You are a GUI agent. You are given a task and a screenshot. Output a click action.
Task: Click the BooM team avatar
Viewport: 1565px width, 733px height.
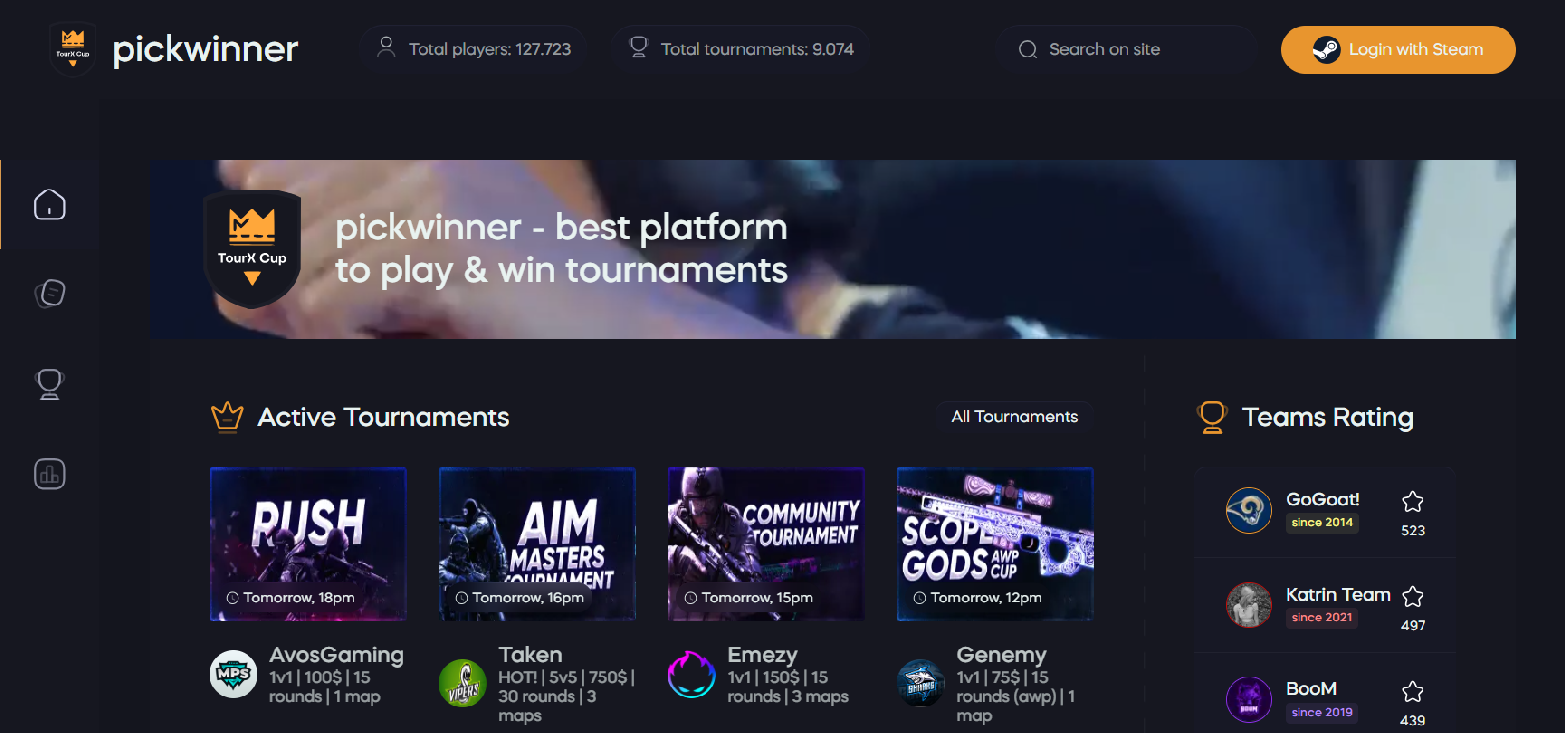click(1249, 700)
